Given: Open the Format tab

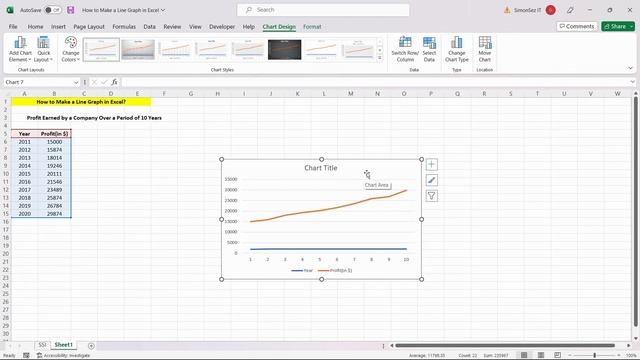Looking at the screenshot, I should pyautogui.click(x=312, y=27).
